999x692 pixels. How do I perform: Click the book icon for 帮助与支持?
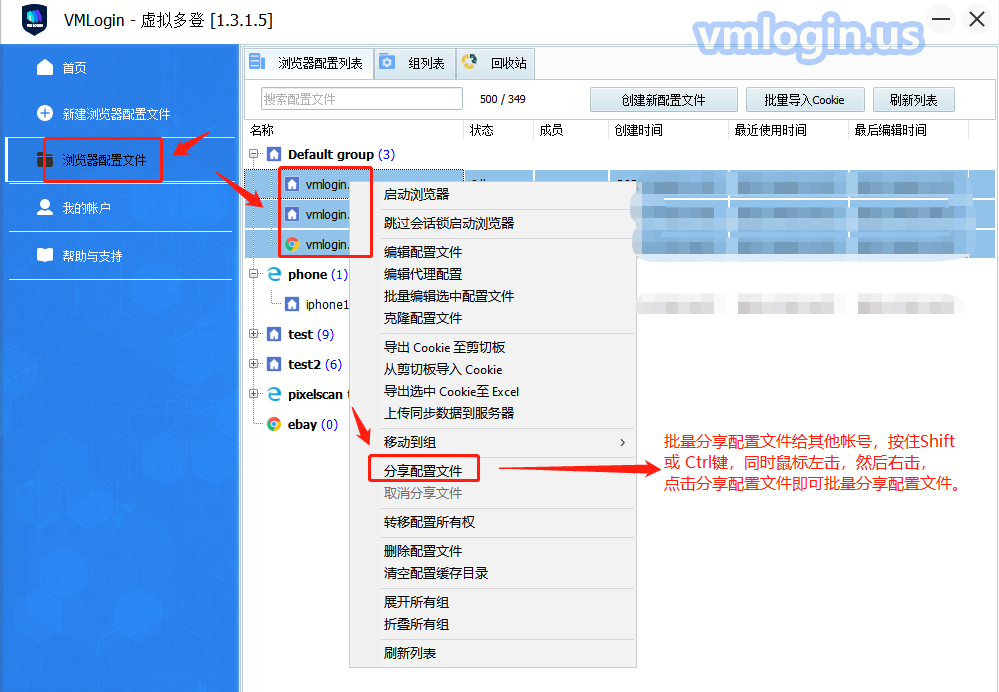tap(44, 255)
